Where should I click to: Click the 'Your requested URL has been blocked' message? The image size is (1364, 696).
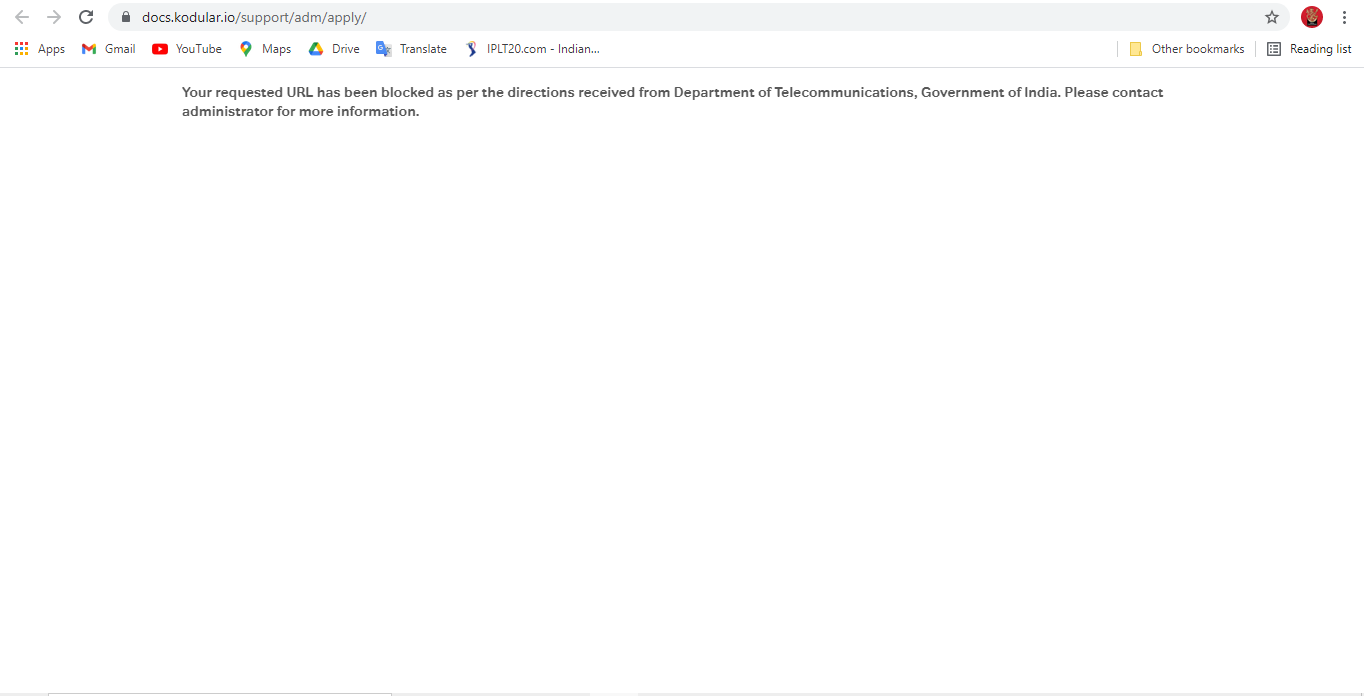pyautogui.click(x=672, y=102)
